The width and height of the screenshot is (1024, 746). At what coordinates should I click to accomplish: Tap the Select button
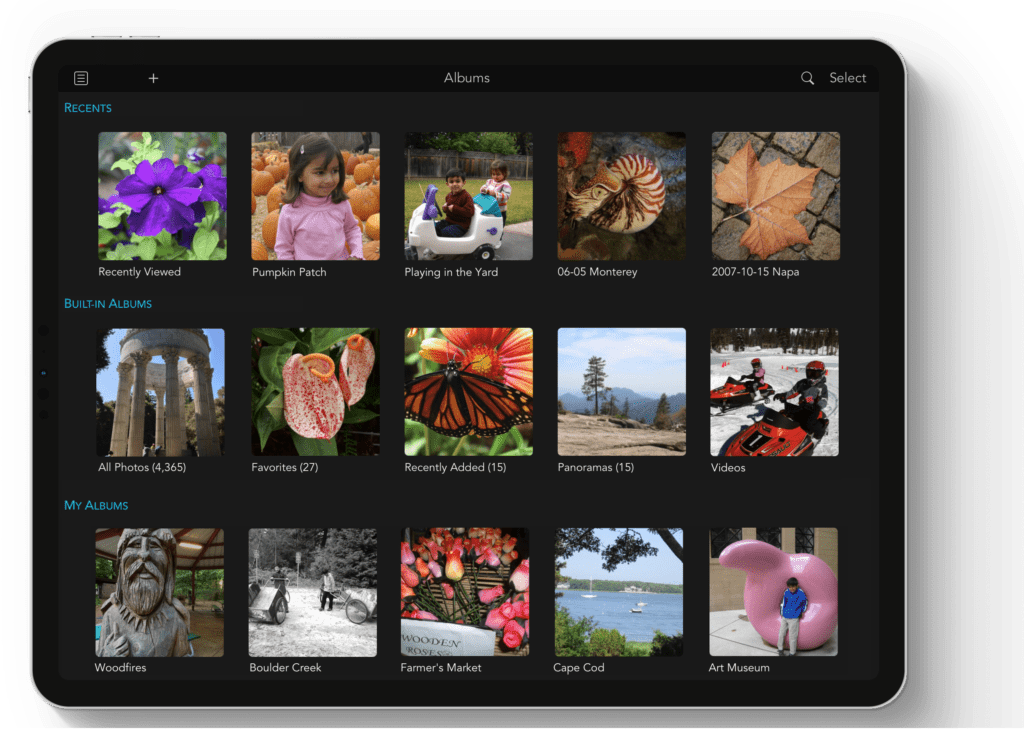(848, 78)
